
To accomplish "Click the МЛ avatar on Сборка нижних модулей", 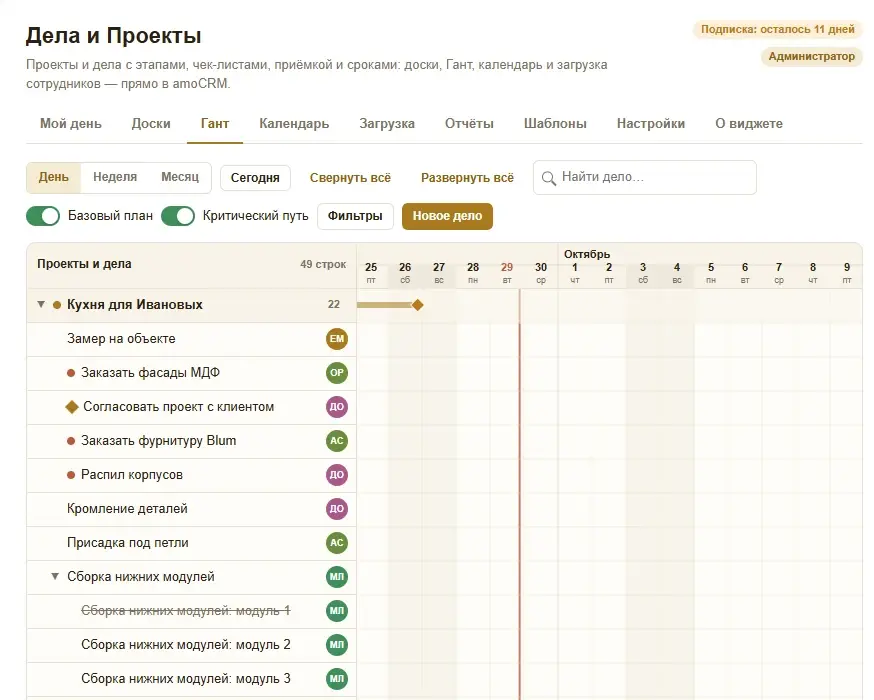I will point(337,577).
